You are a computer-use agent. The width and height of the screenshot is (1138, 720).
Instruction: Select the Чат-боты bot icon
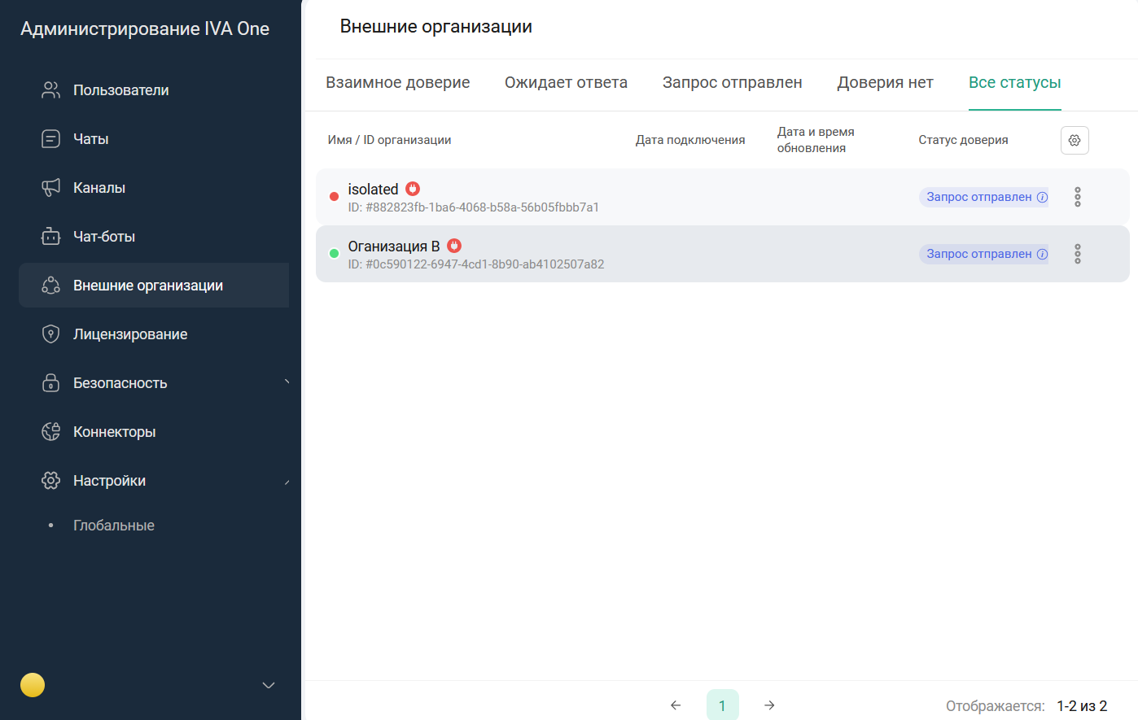(50, 236)
